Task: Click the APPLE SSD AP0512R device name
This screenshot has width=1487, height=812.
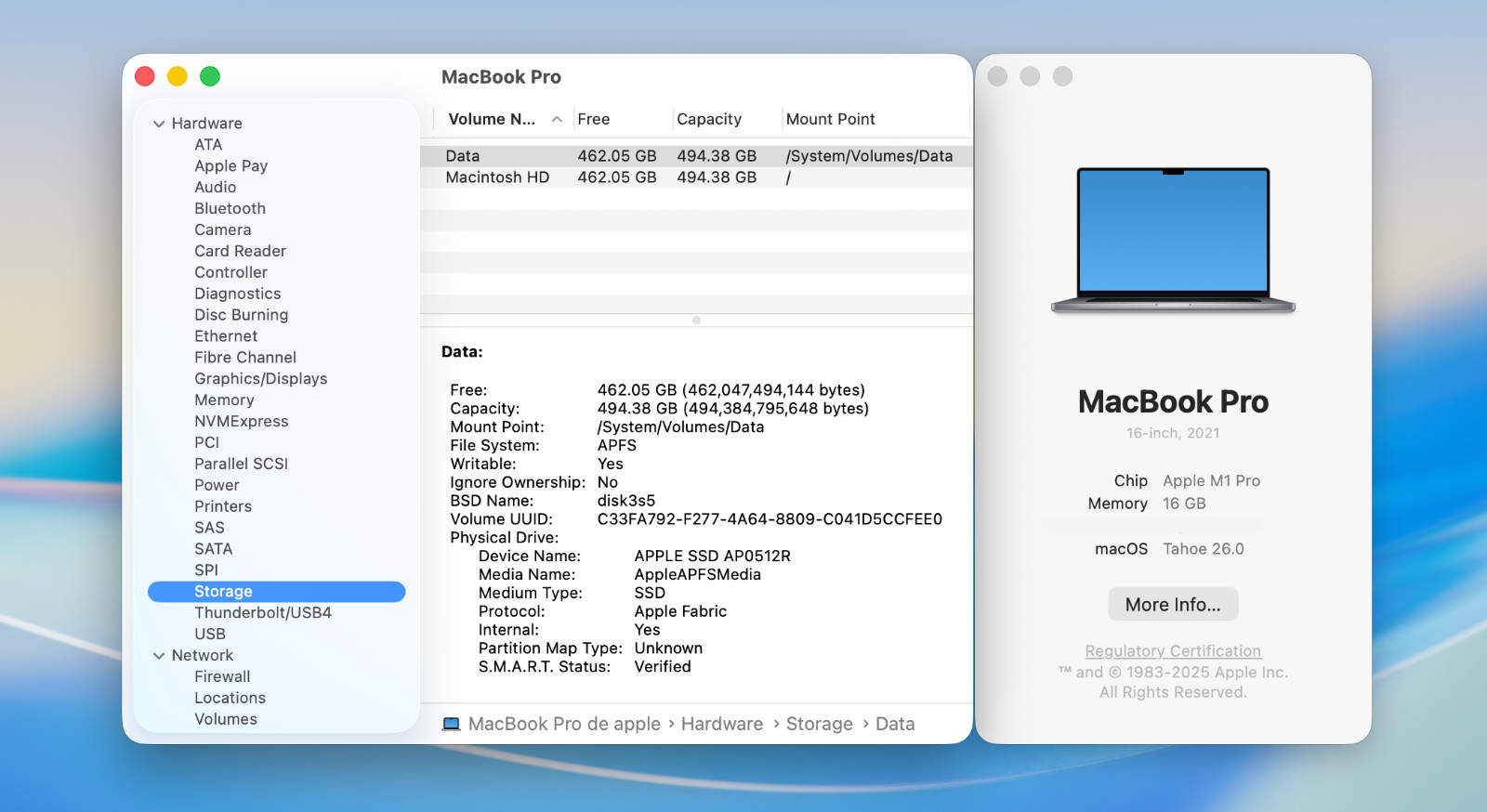Action: click(712, 557)
